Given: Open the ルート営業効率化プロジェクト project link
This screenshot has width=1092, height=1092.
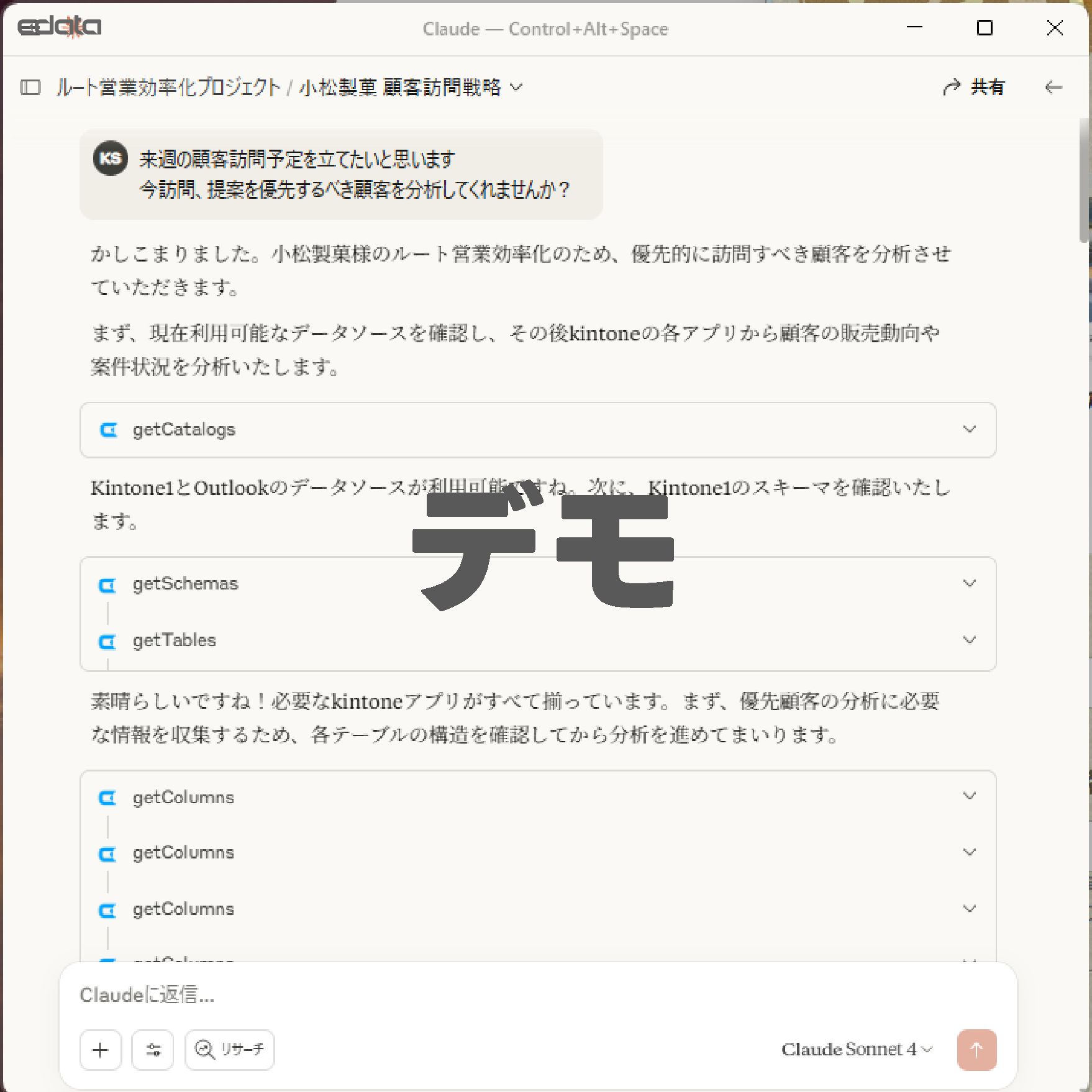Looking at the screenshot, I should click(x=168, y=88).
